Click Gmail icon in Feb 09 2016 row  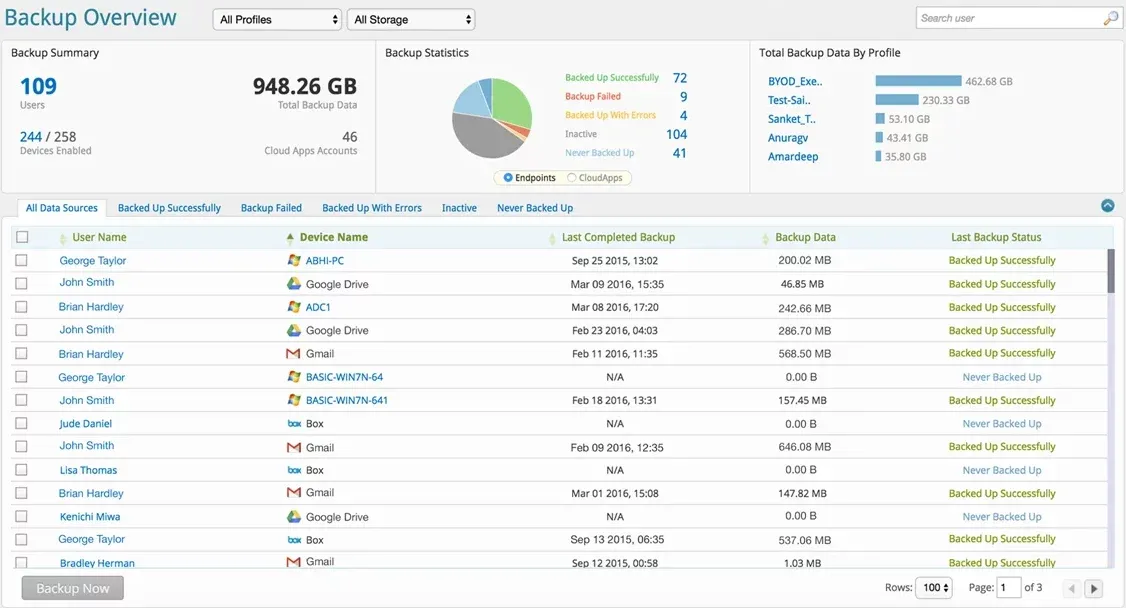(x=293, y=447)
